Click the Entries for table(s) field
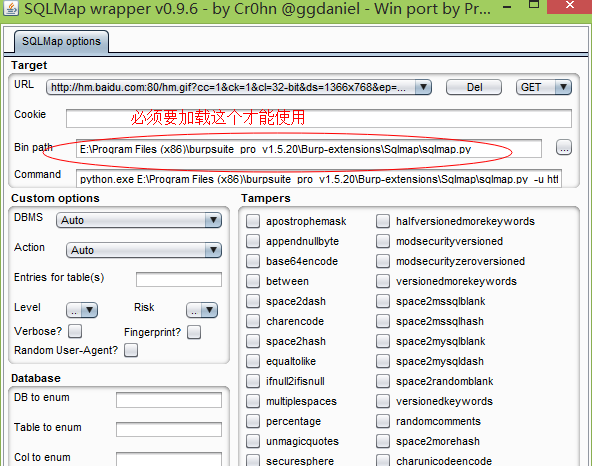This screenshot has height=466, width=592. [x=179, y=279]
